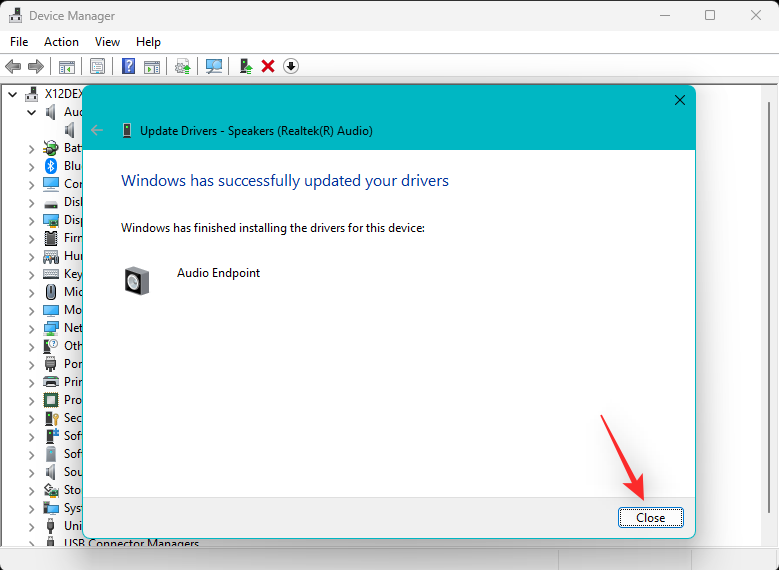Click the Close button in Update Drivers dialog
Image resolution: width=779 pixels, height=570 pixels.
pos(650,518)
